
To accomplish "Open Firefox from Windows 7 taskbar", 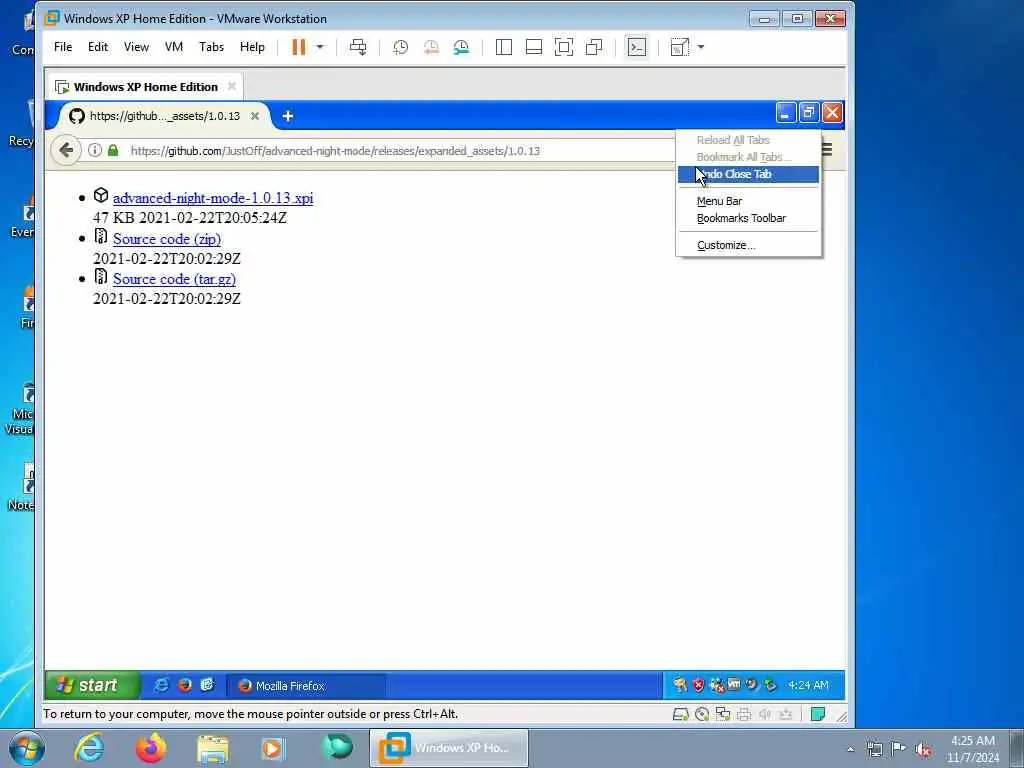I will (x=151, y=748).
